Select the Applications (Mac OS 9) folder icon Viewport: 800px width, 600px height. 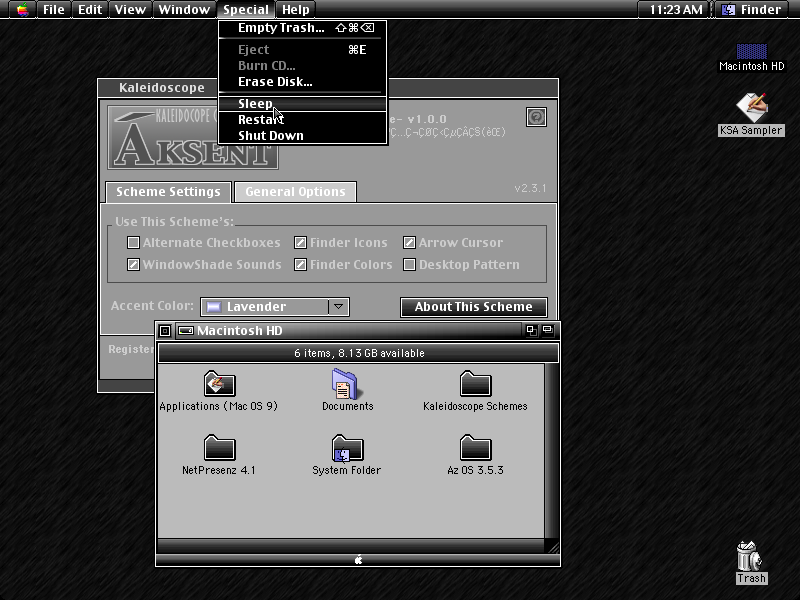pyautogui.click(x=219, y=384)
